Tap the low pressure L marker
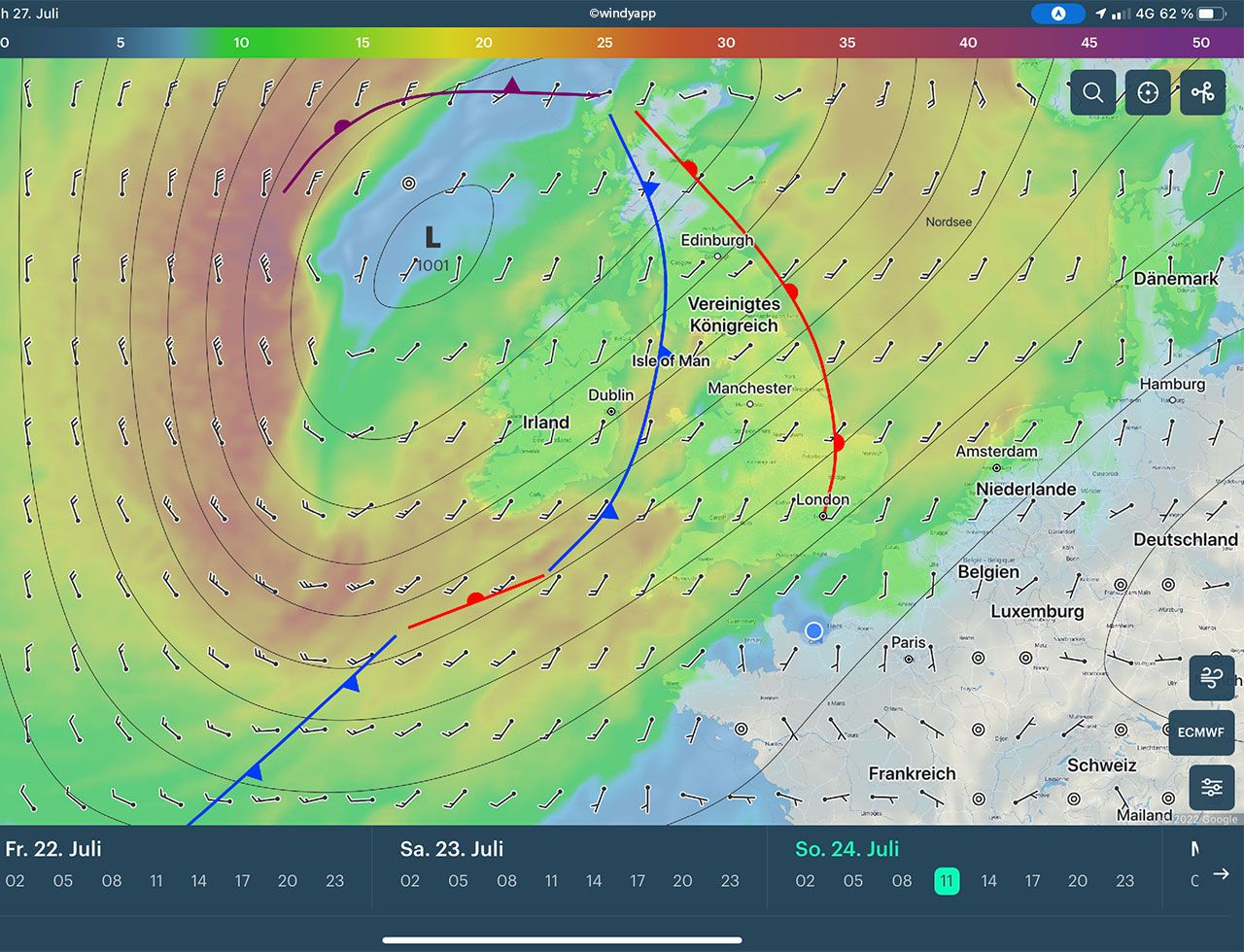This screenshot has height=952, width=1244. [432, 237]
